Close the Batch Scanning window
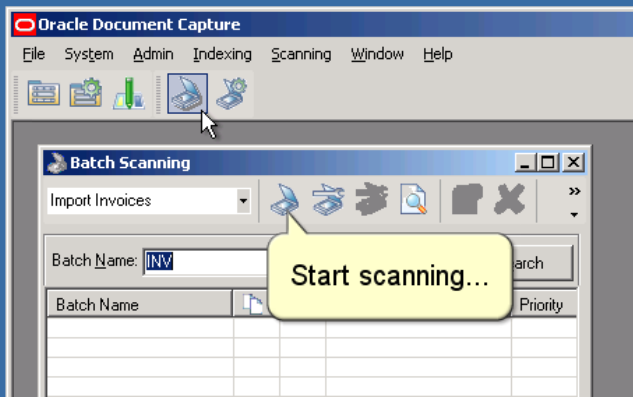Image resolution: width=633 pixels, height=397 pixels. (573, 163)
